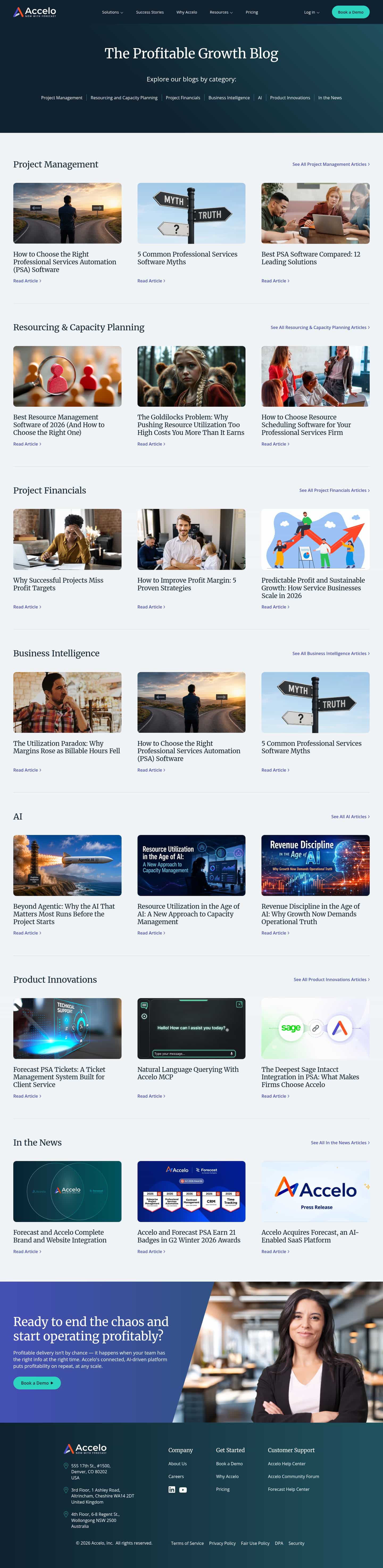See all Product Innovations articles
The width and height of the screenshot is (383, 1568).
coord(331,980)
